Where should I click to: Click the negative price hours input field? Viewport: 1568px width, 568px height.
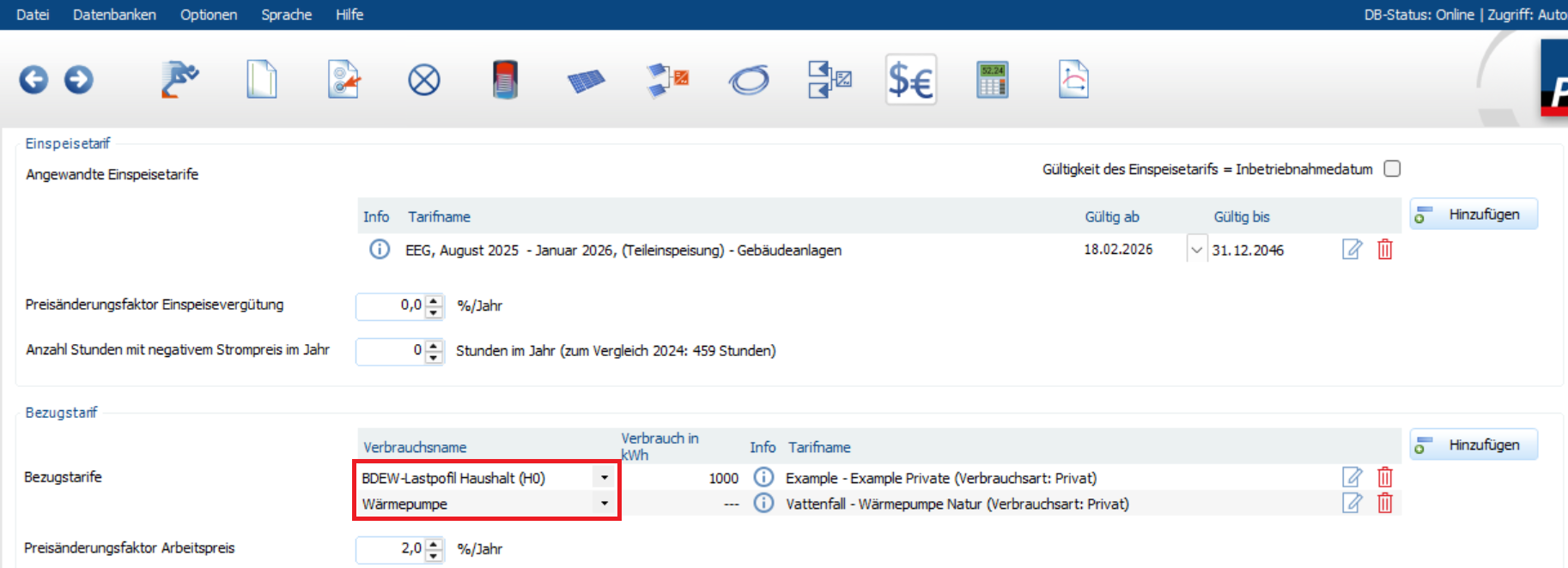tap(391, 350)
